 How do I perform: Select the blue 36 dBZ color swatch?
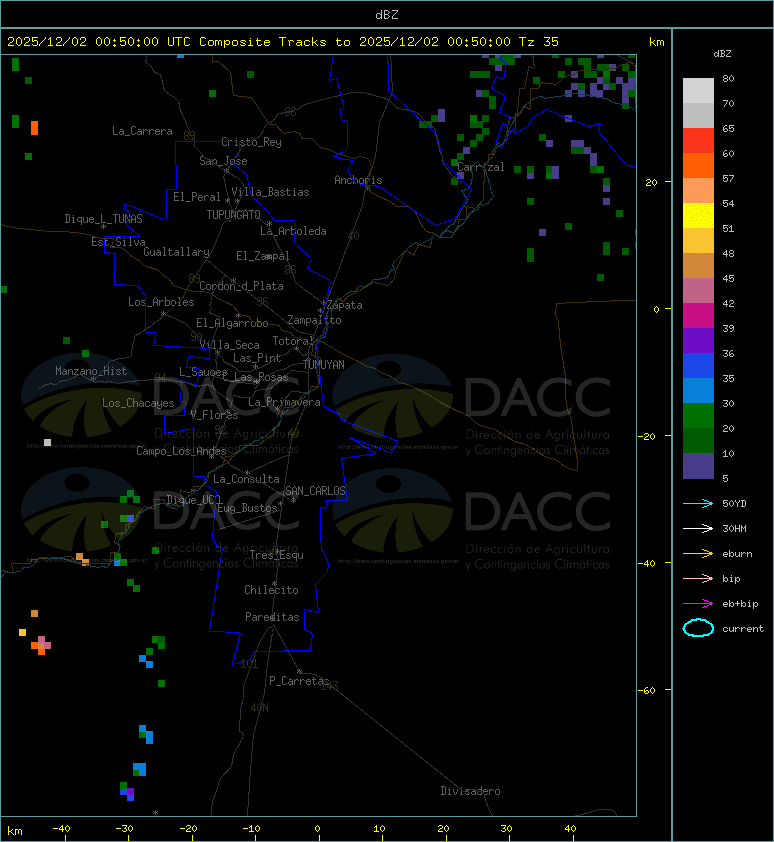(x=698, y=366)
